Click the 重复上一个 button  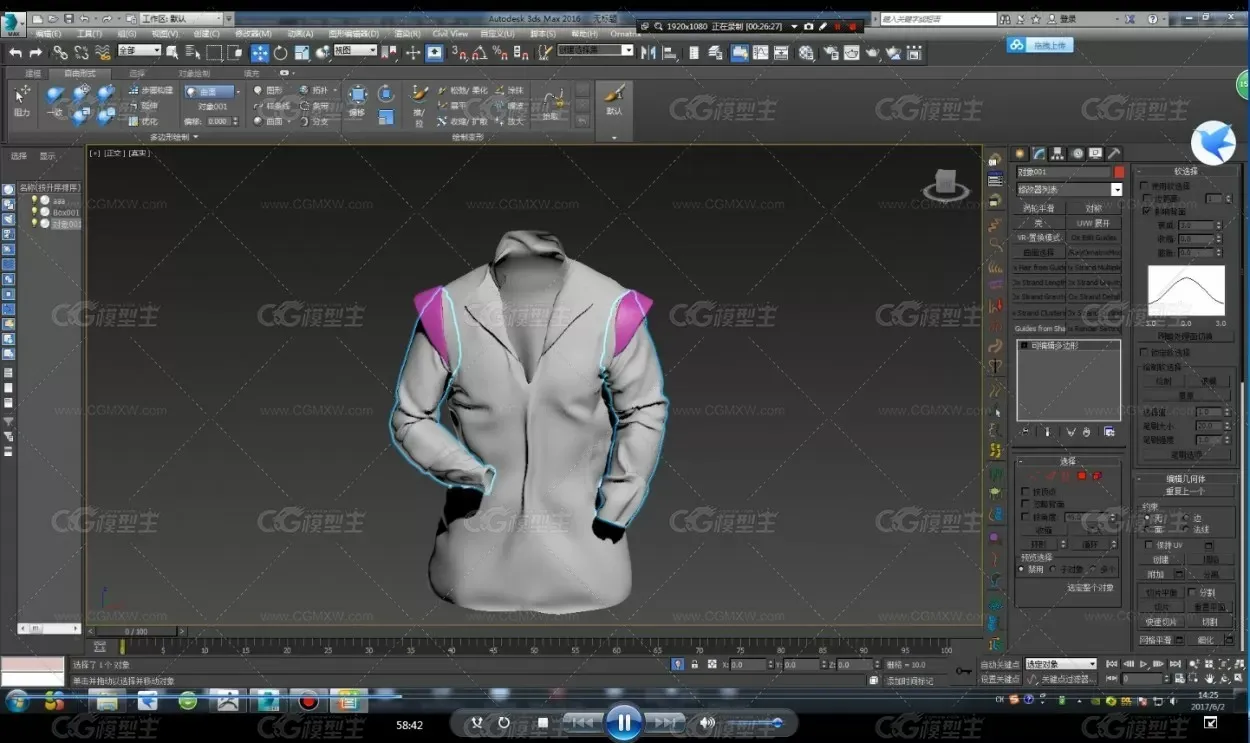click(x=1185, y=491)
